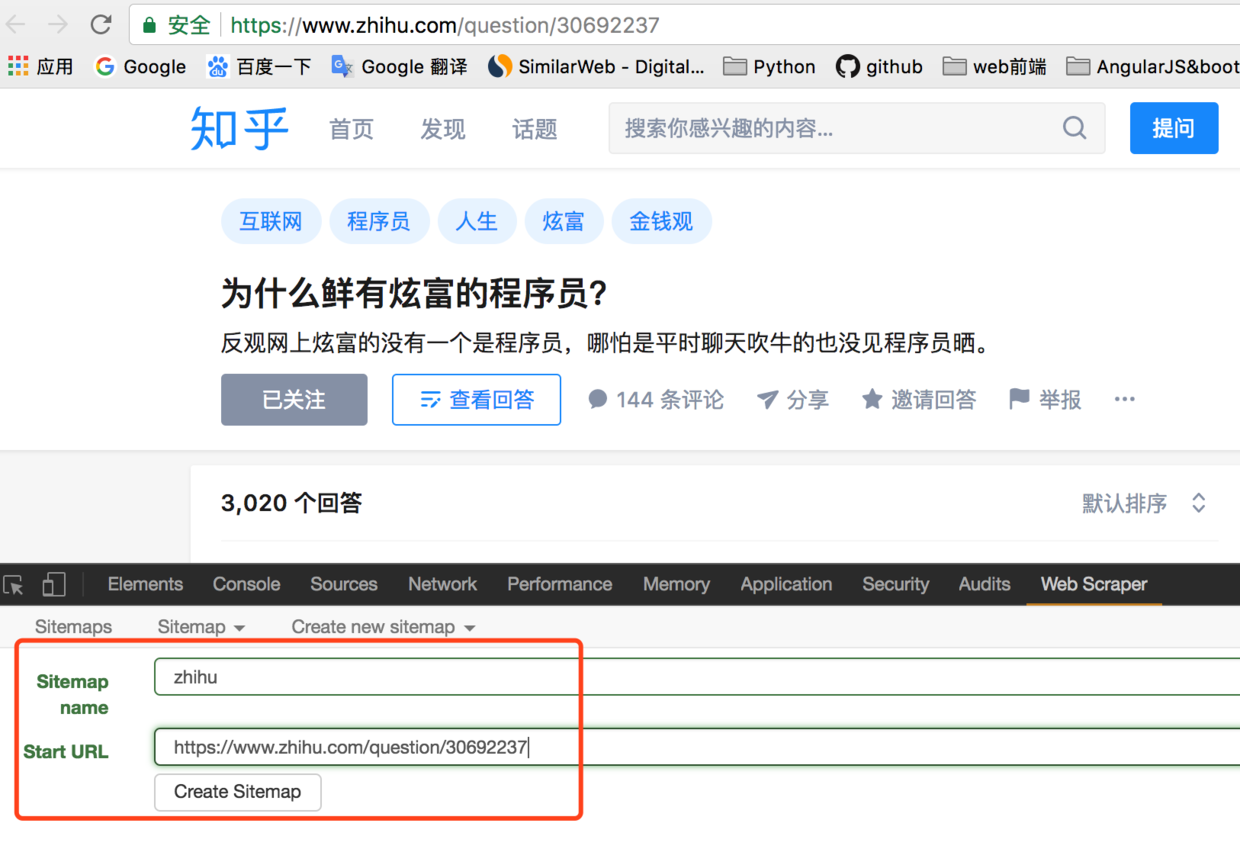
Task: Expand the Sitemap dropdown menu
Action: tap(201, 627)
